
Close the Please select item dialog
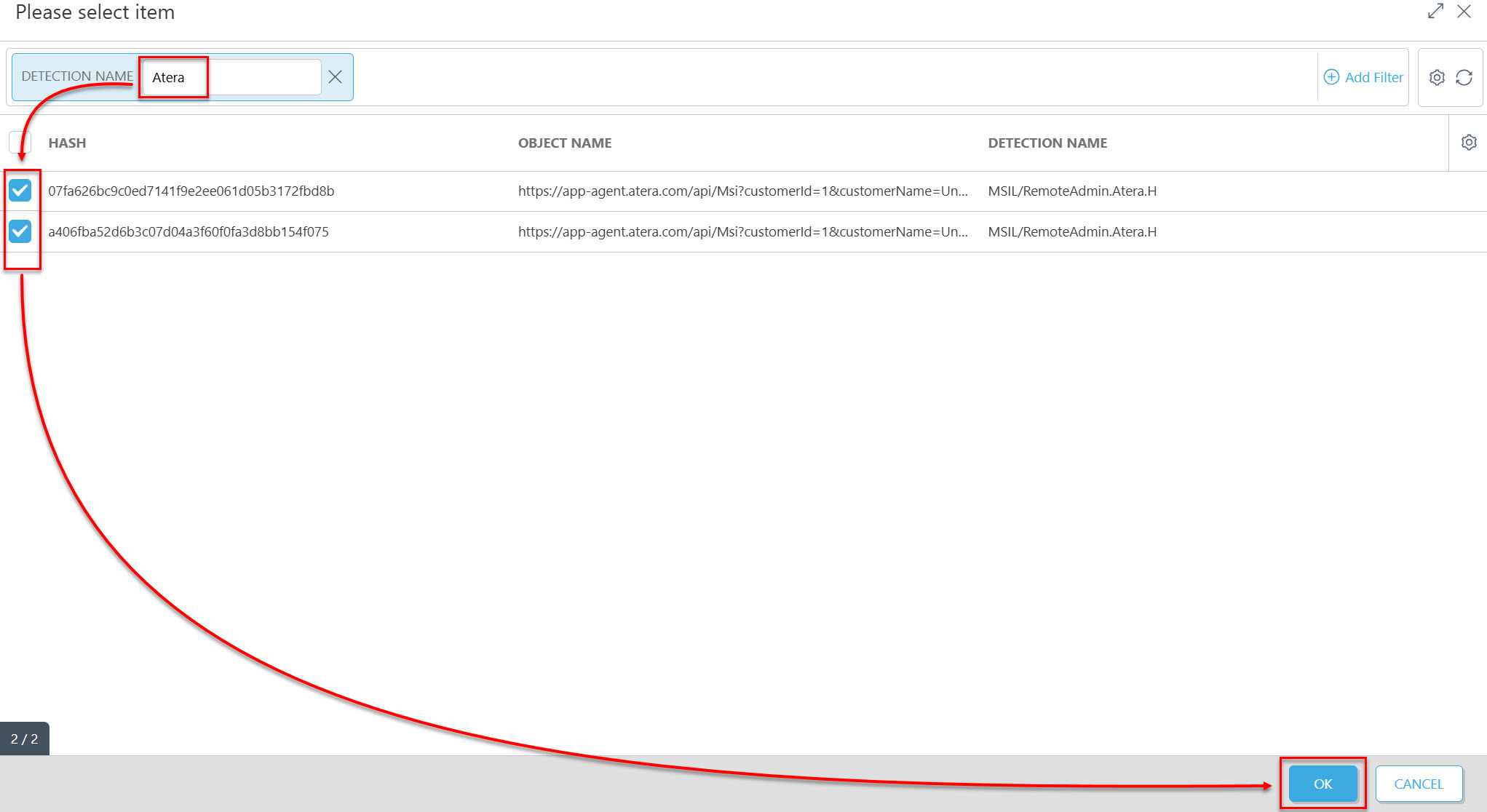pos(1464,11)
